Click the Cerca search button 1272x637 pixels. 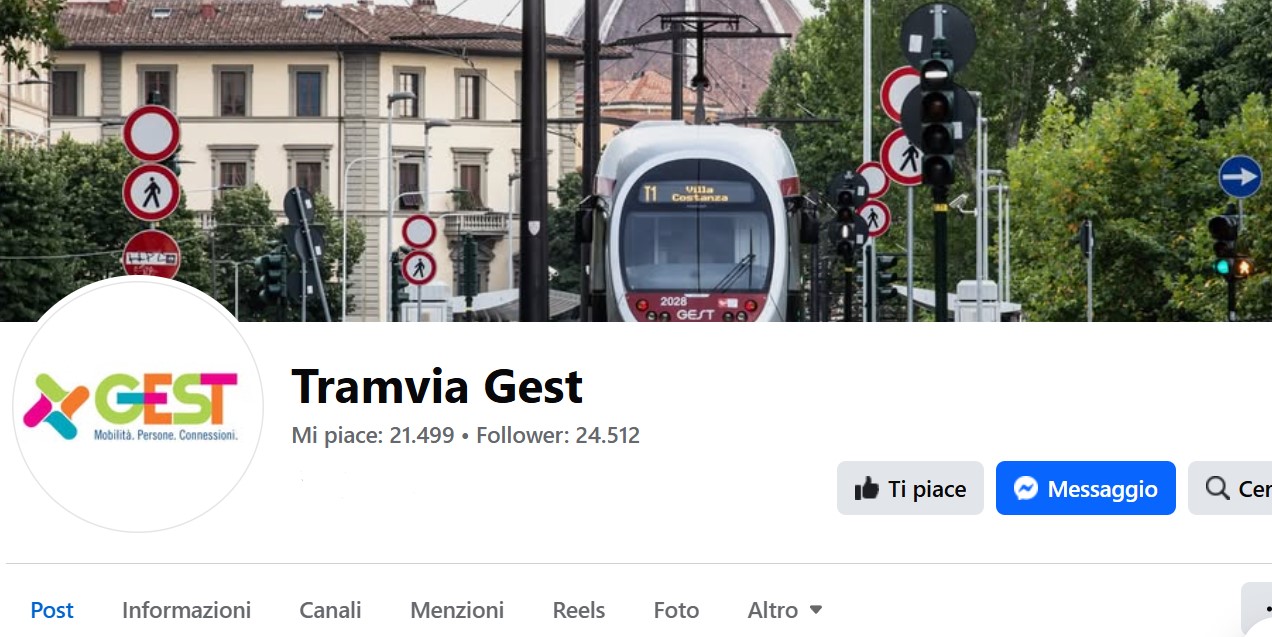tap(1230, 488)
